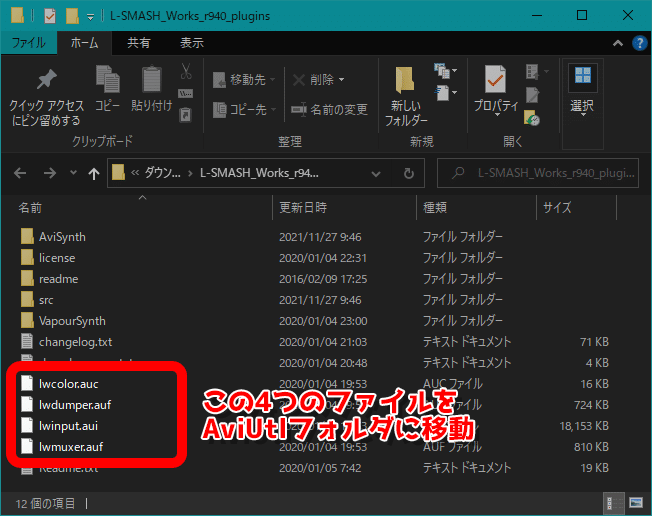The image size is (652, 516).
Task: Click the 71 KB size of changelog.txt
Action: [x=595, y=342]
